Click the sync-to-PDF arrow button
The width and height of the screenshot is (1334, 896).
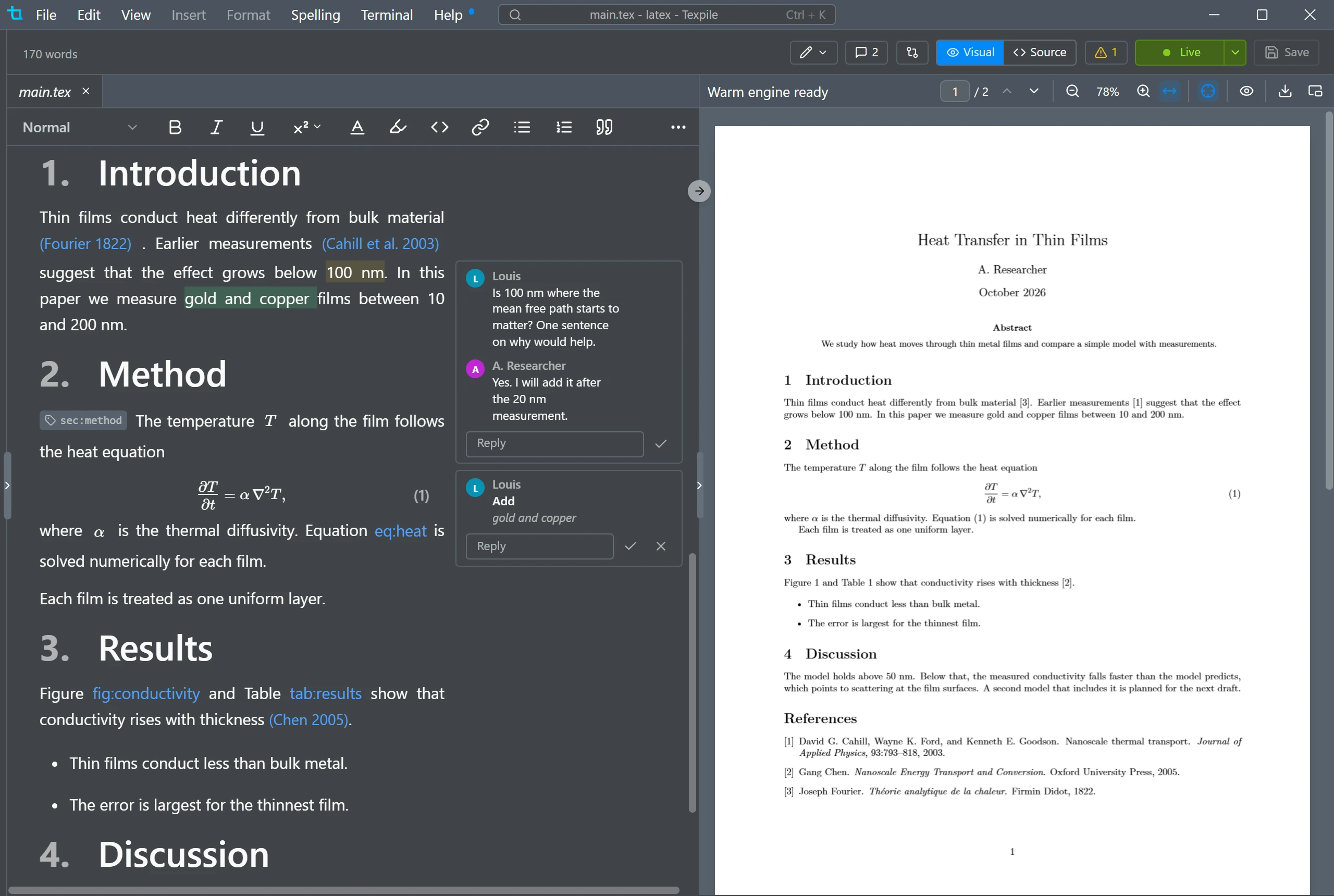coord(699,191)
